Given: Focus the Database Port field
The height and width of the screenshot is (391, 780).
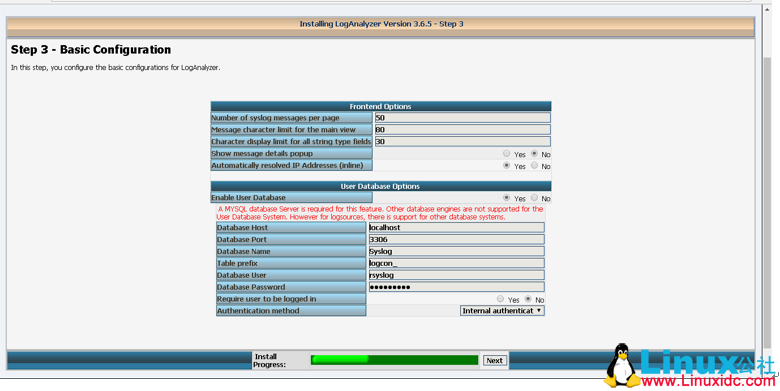Looking at the screenshot, I should click(456, 239).
